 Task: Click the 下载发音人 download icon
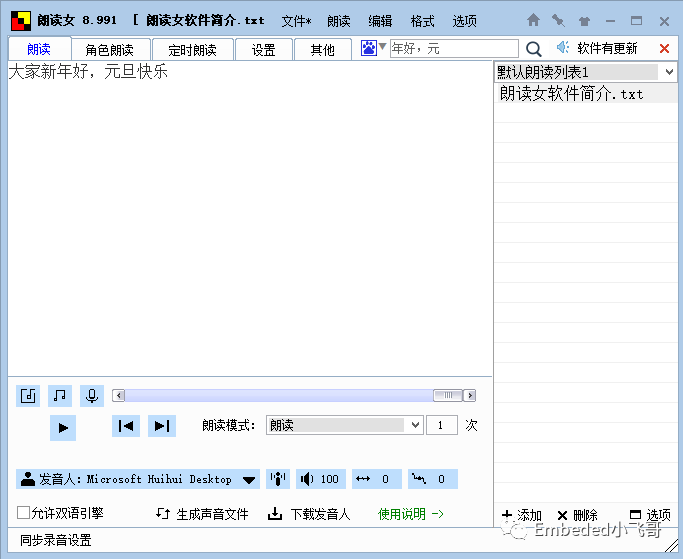point(274,514)
